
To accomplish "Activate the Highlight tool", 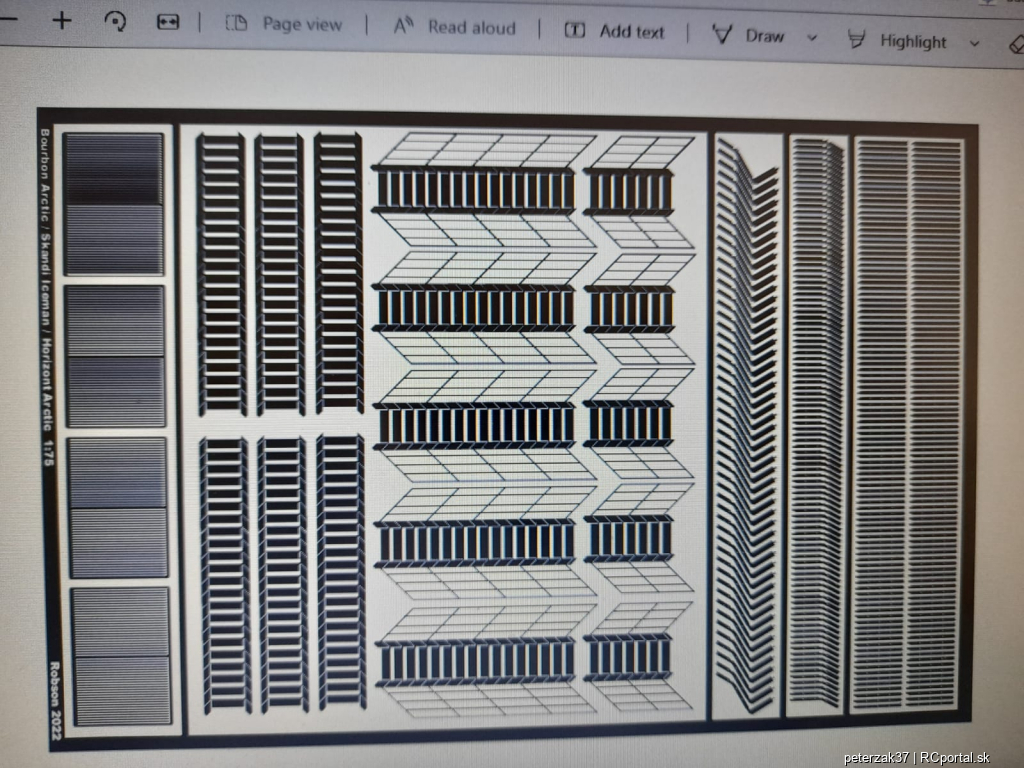I will [x=897, y=41].
